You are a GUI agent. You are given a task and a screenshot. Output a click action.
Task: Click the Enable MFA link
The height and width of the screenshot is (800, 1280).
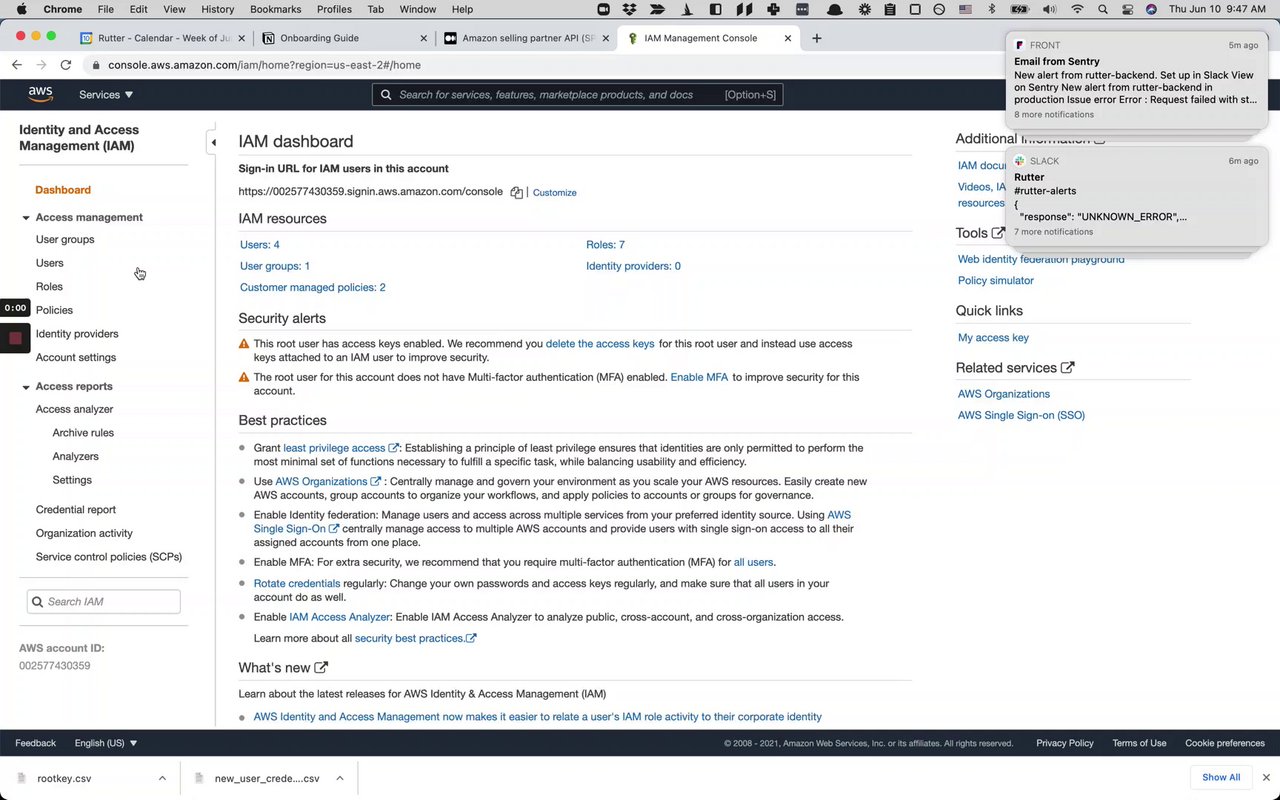point(699,377)
